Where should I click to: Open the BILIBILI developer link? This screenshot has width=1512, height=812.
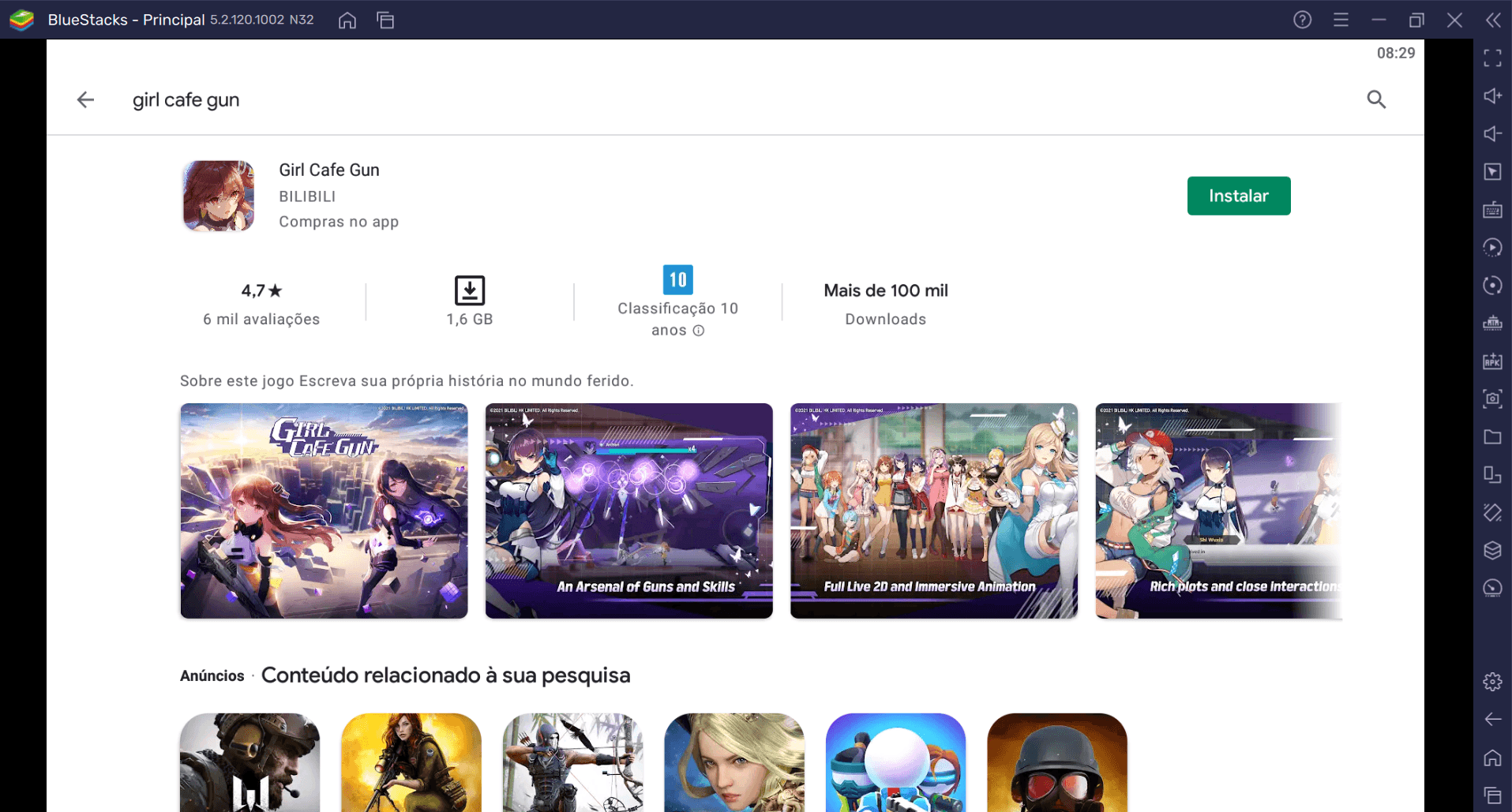[307, 196]
